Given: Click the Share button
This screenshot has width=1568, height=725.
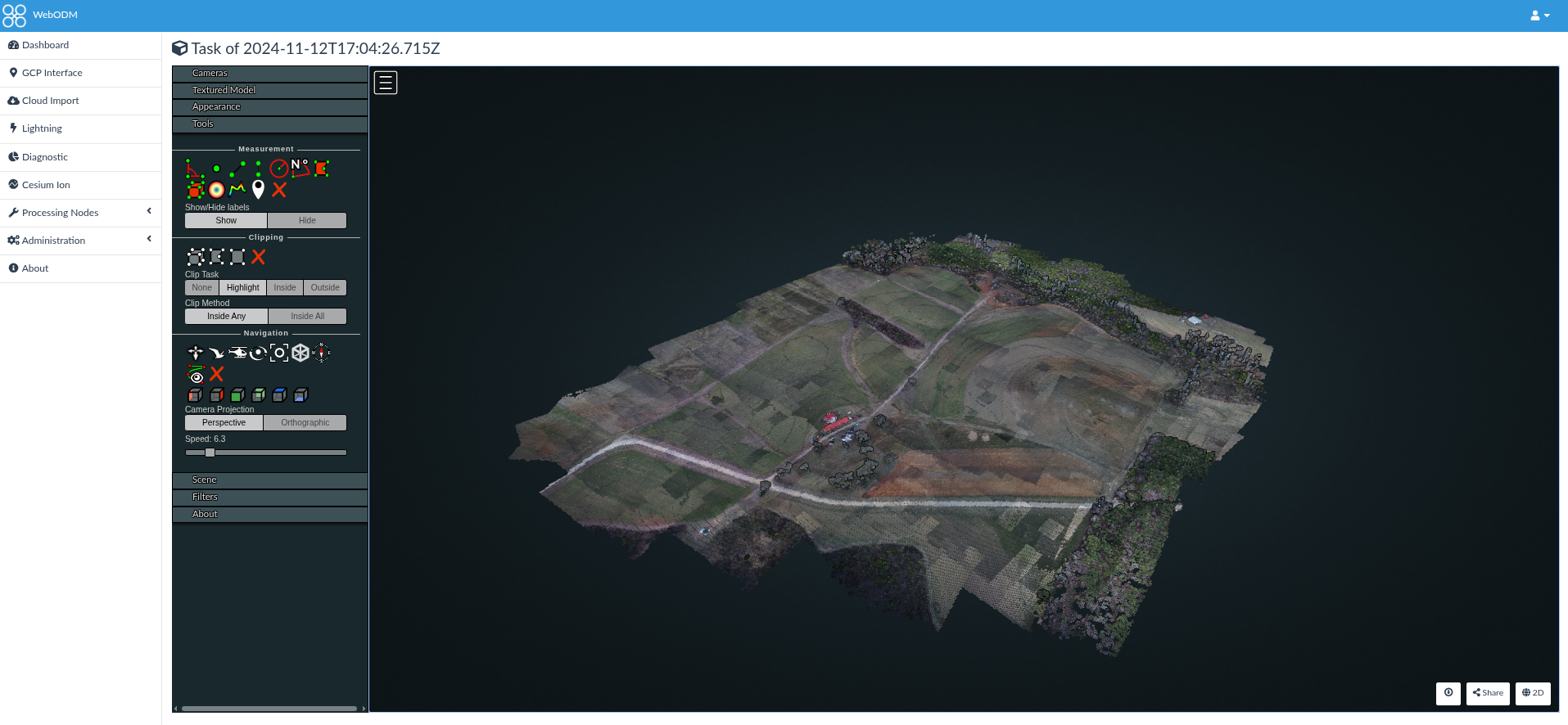Looking at the screenshot, I should click(x=1488, y=693).
